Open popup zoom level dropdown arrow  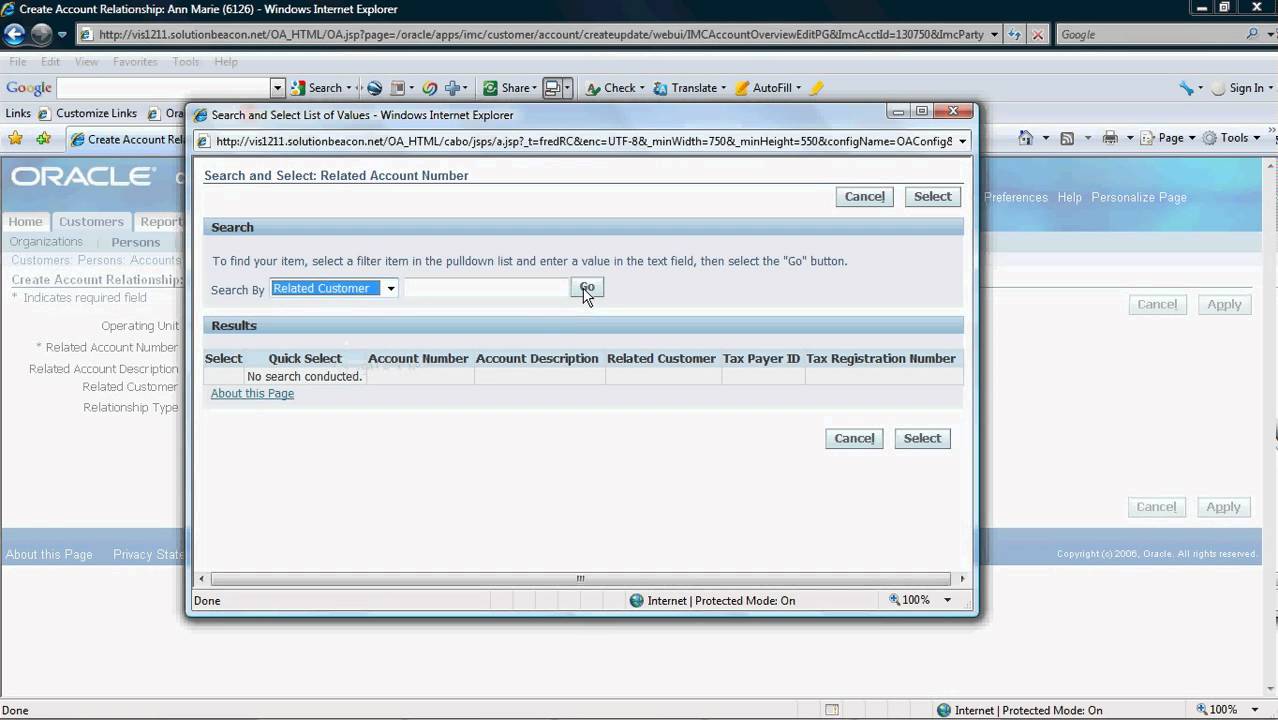[x=947, y=600]
